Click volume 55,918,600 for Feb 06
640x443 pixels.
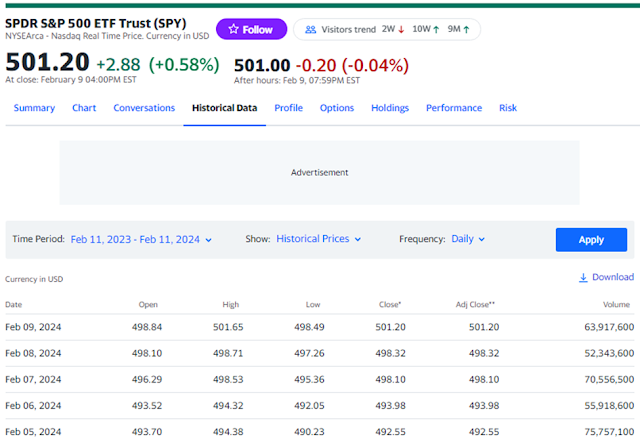coord(609,405)
